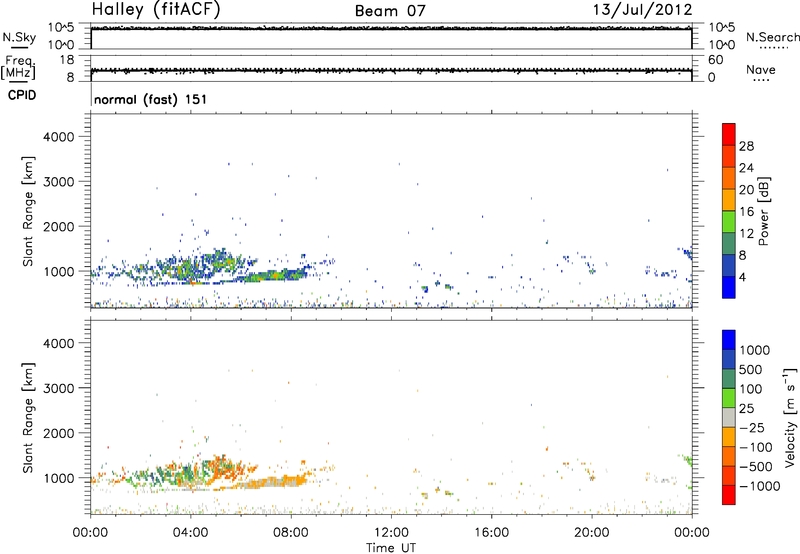
Task: Click the 'Slant Range [km]' label of the velocity panel
Action: coord(28,418)
